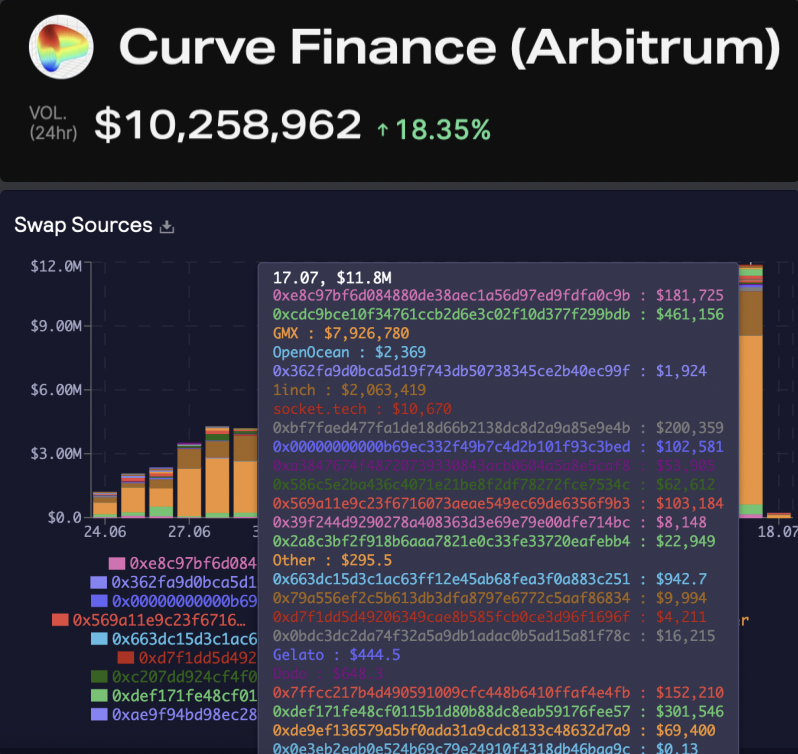Click the small 18.07 bar
Image resolution: width=798 pixels, height=754 pixels.
tap(779, 515)
